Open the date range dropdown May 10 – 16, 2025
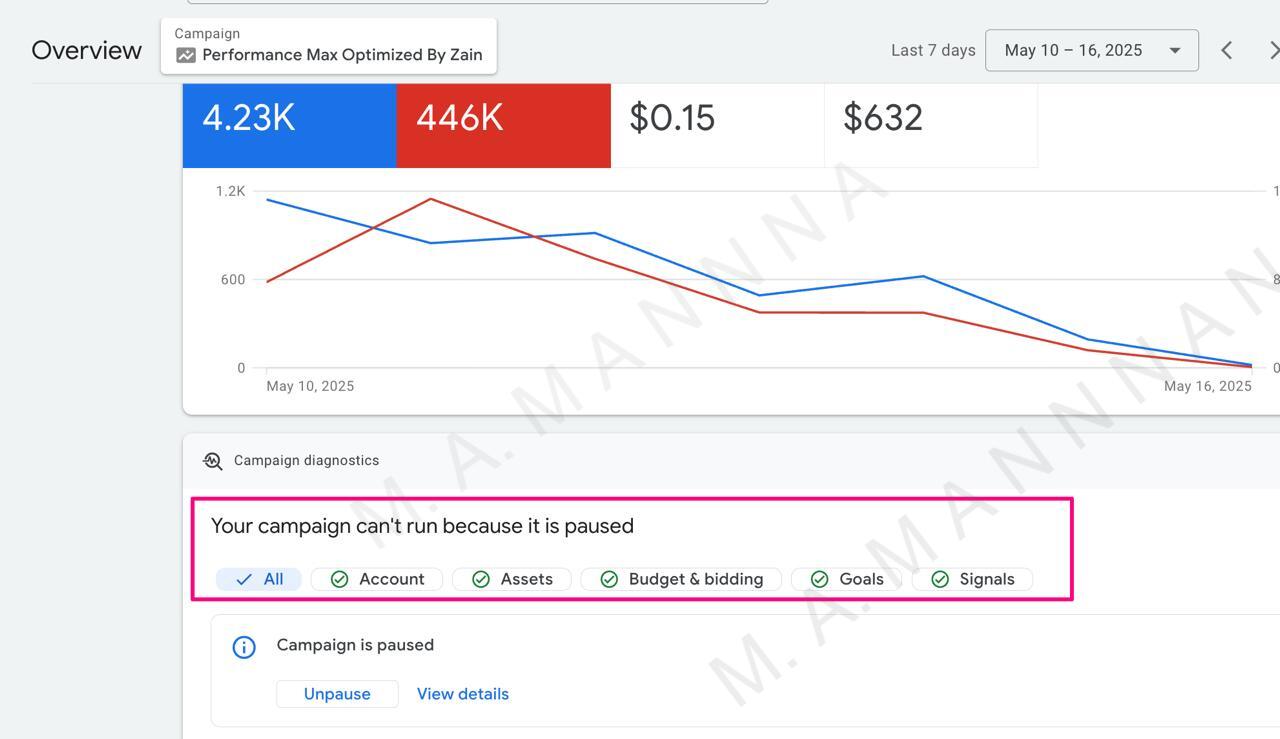This screenshot has width=1280, height=739. [1091, 50]
